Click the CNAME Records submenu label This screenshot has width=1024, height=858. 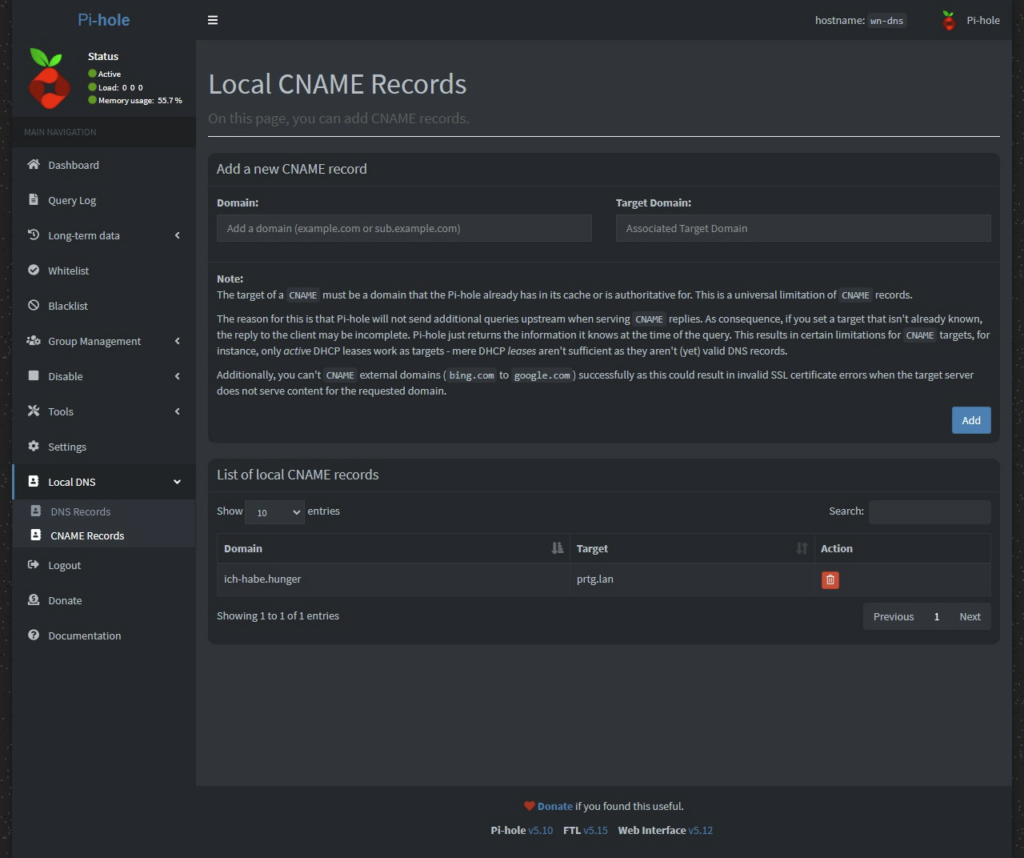[x=88, y=535]
